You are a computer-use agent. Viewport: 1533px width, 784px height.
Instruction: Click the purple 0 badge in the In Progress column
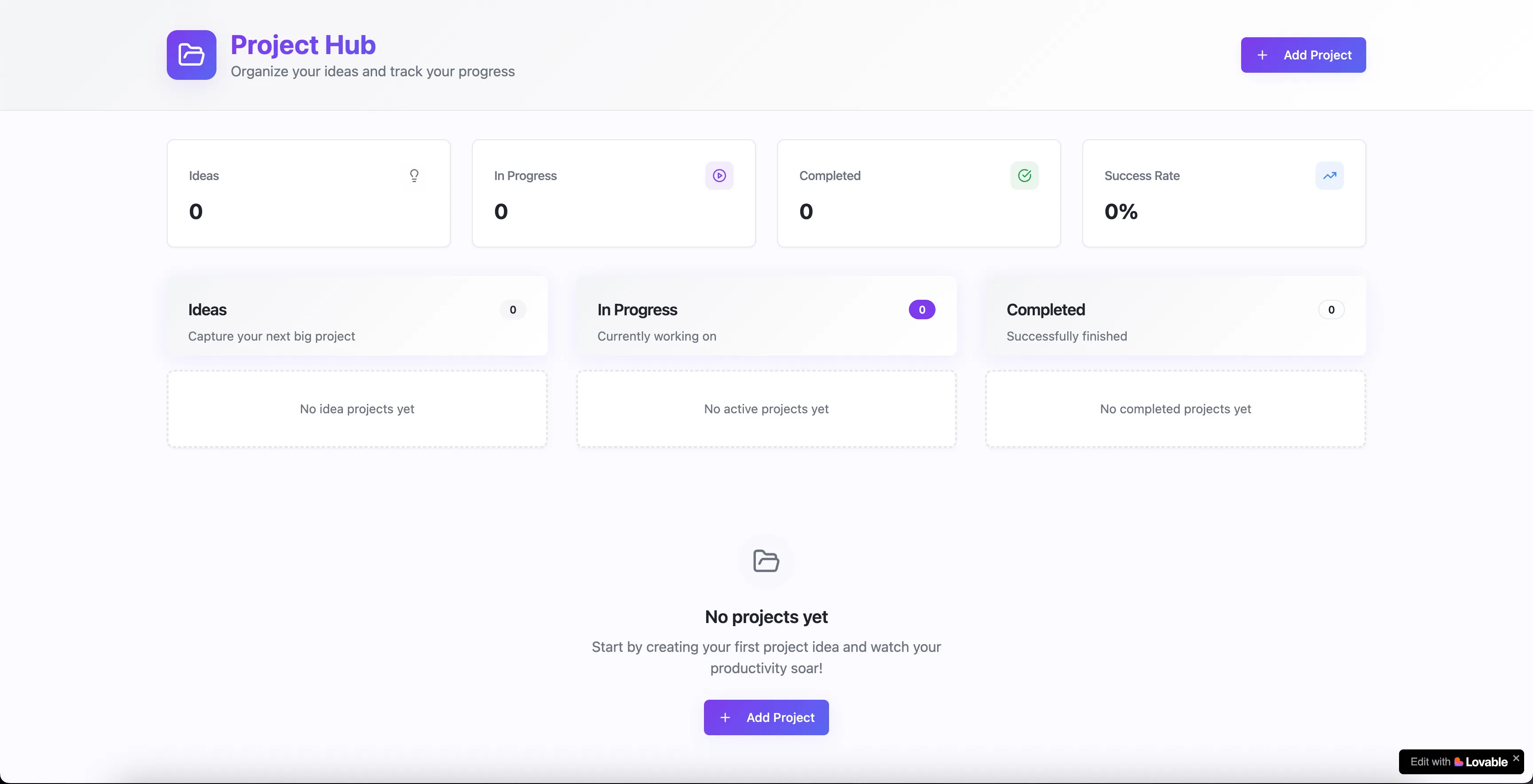[922, 310]
